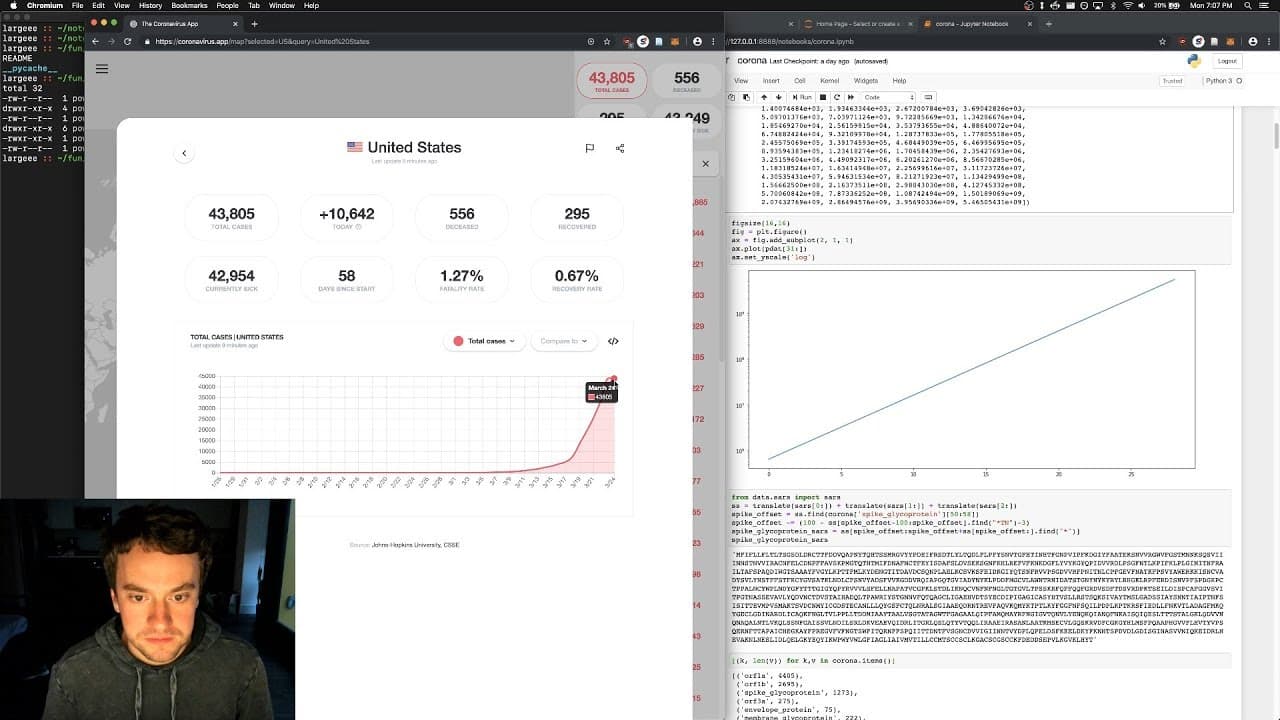Run the current Jupyter cell
The image size is (1280, 720).
pos(802,97)
